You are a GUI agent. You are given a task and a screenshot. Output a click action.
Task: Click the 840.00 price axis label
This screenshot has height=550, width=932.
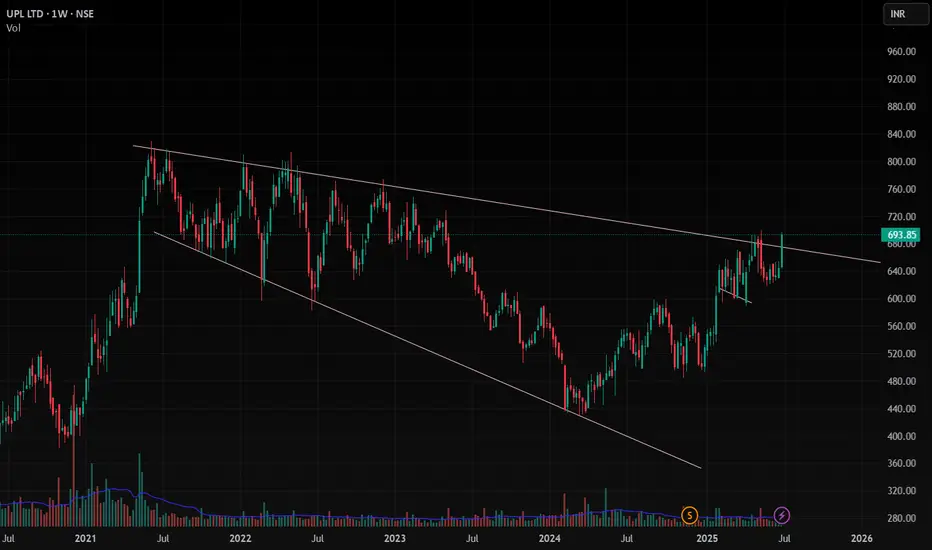click(x=901, y=134)
